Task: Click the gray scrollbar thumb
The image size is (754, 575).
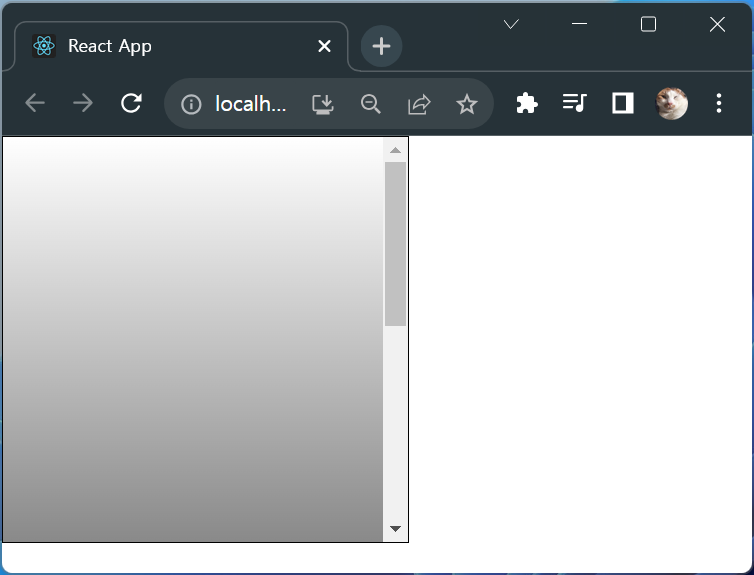Action: click(x=395, y=244)
